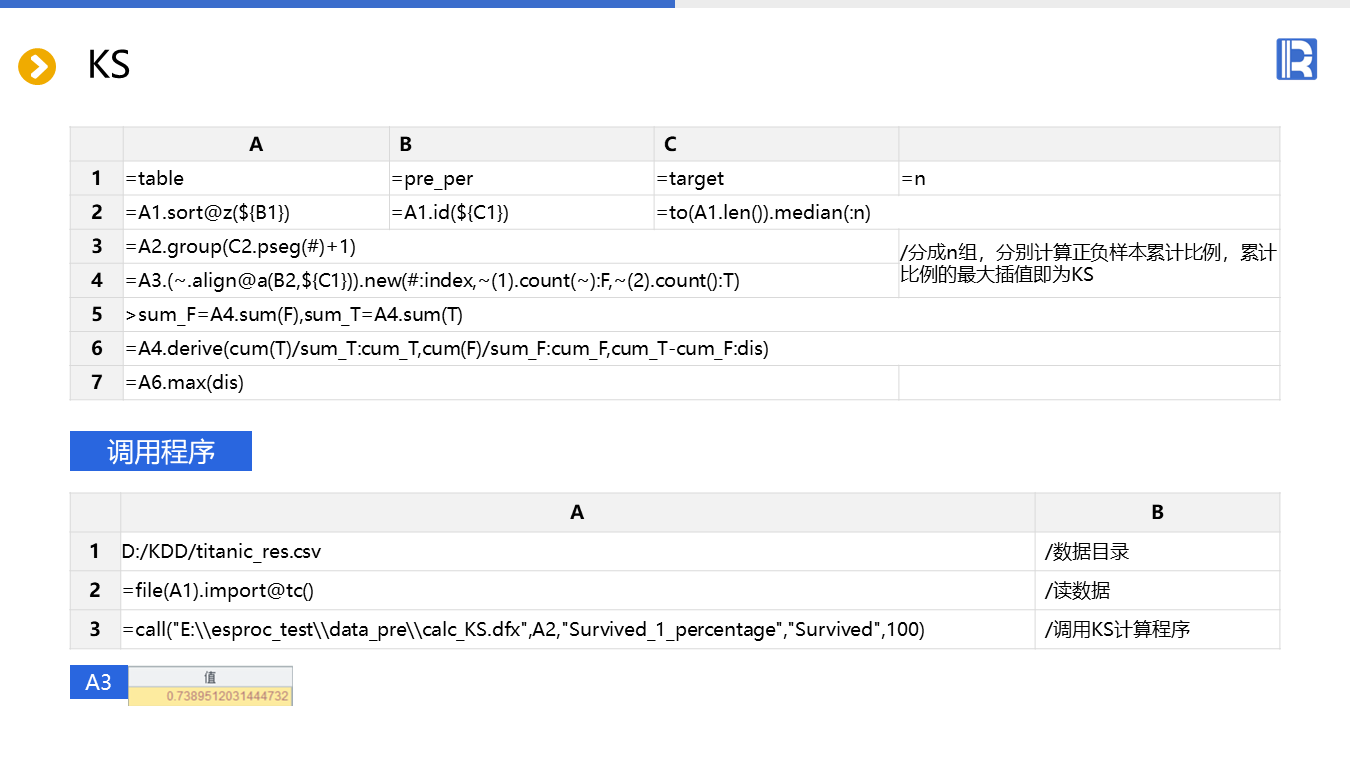Click the orange arrow icon beside KS
The image size is (1350, 759).
click(37, 67)
